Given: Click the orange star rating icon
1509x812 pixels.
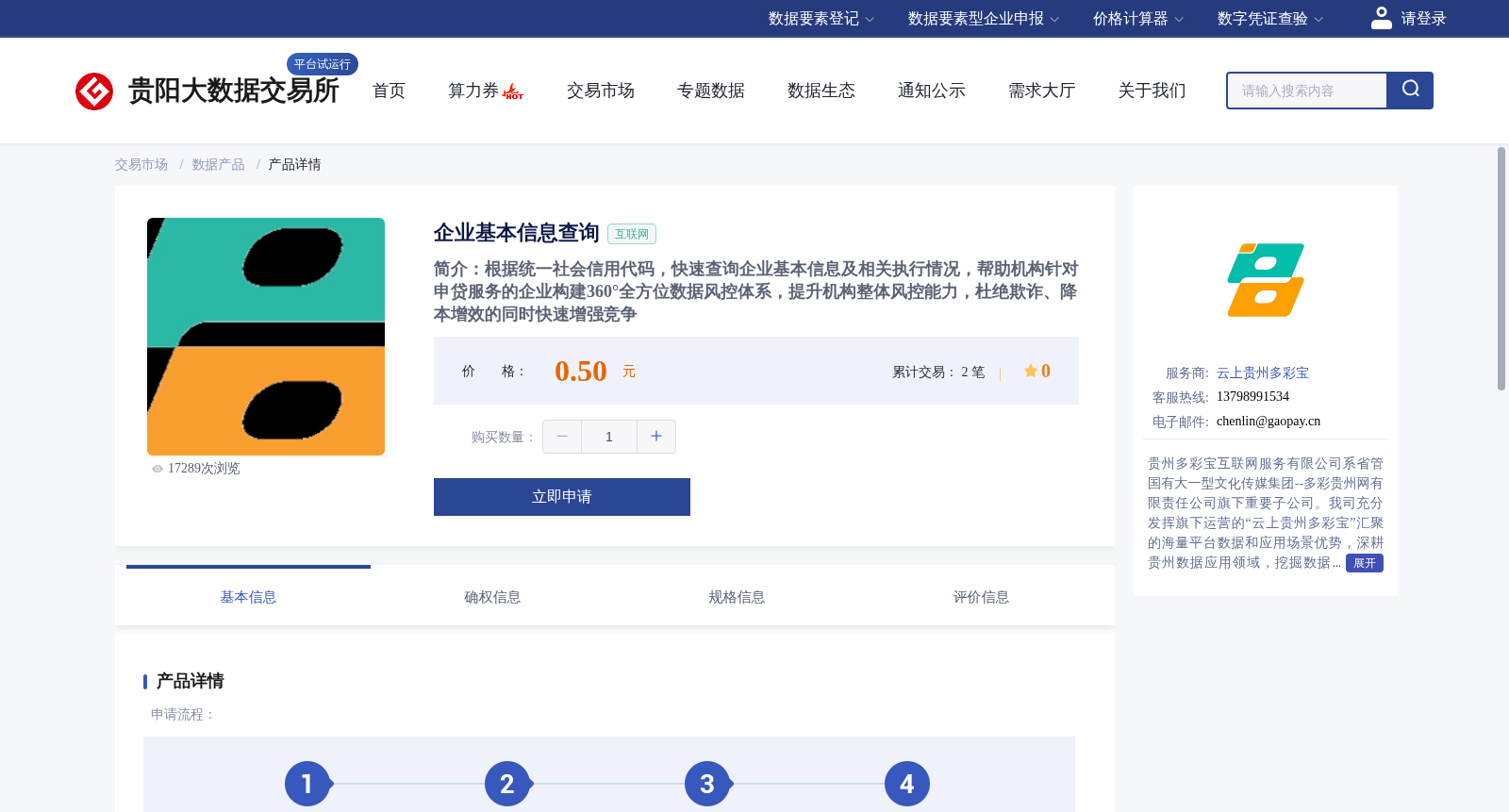Looking at the screenshot, I should (x=1030, y=372).
